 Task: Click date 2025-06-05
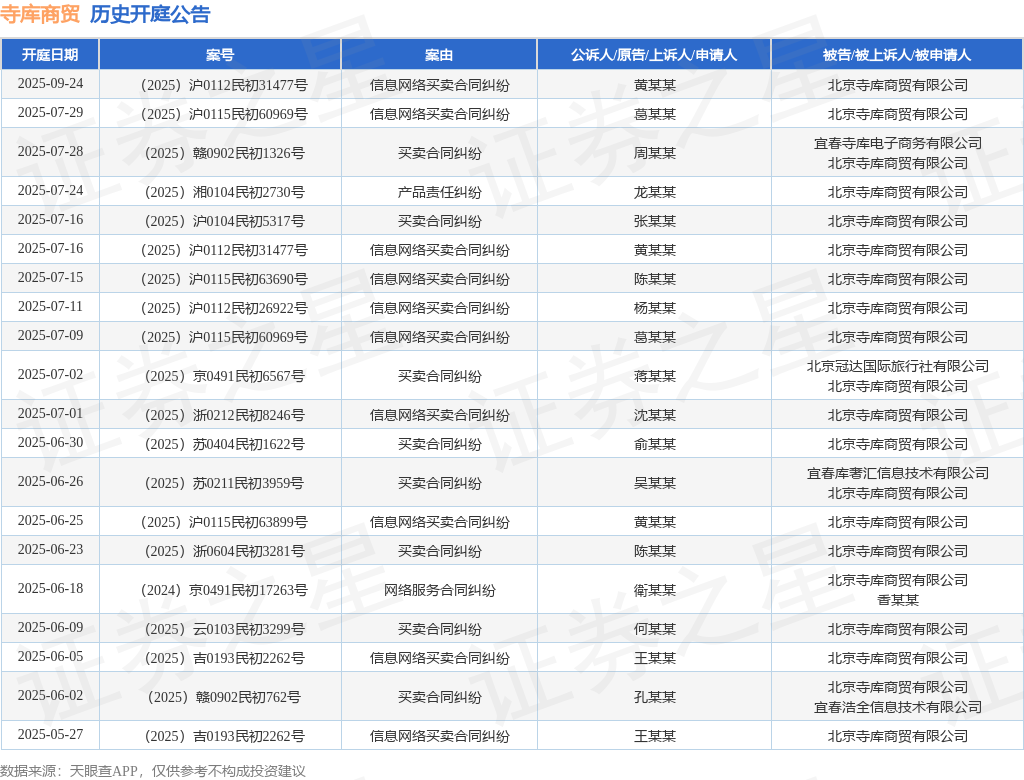coord(50,657)
